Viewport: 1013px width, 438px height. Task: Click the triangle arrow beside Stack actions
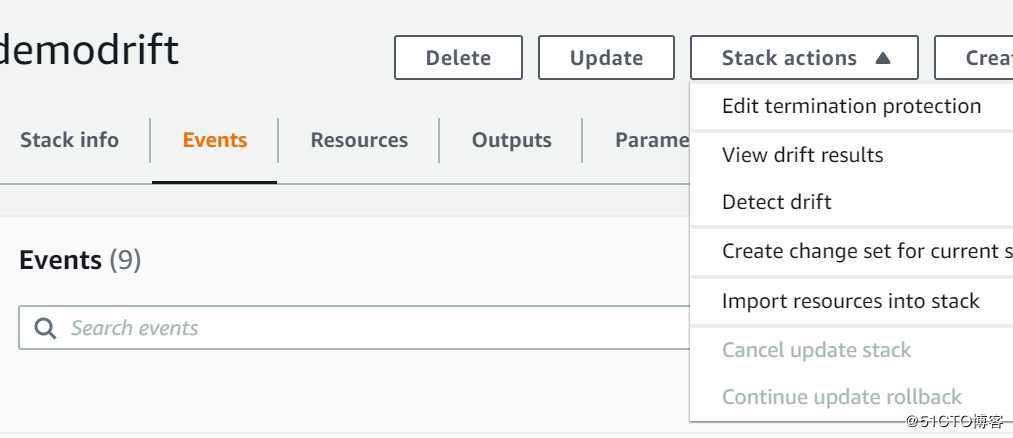click(882, 58)
